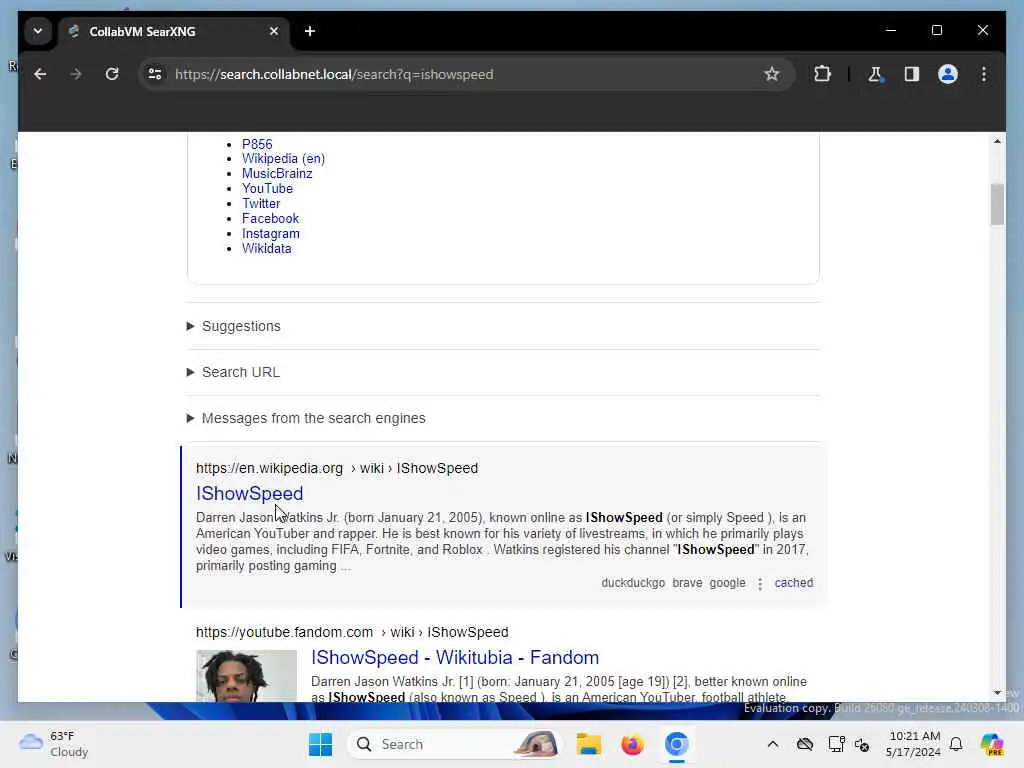Open the network display tray icon
1024x768 pixels.
[x=835, y=744]
